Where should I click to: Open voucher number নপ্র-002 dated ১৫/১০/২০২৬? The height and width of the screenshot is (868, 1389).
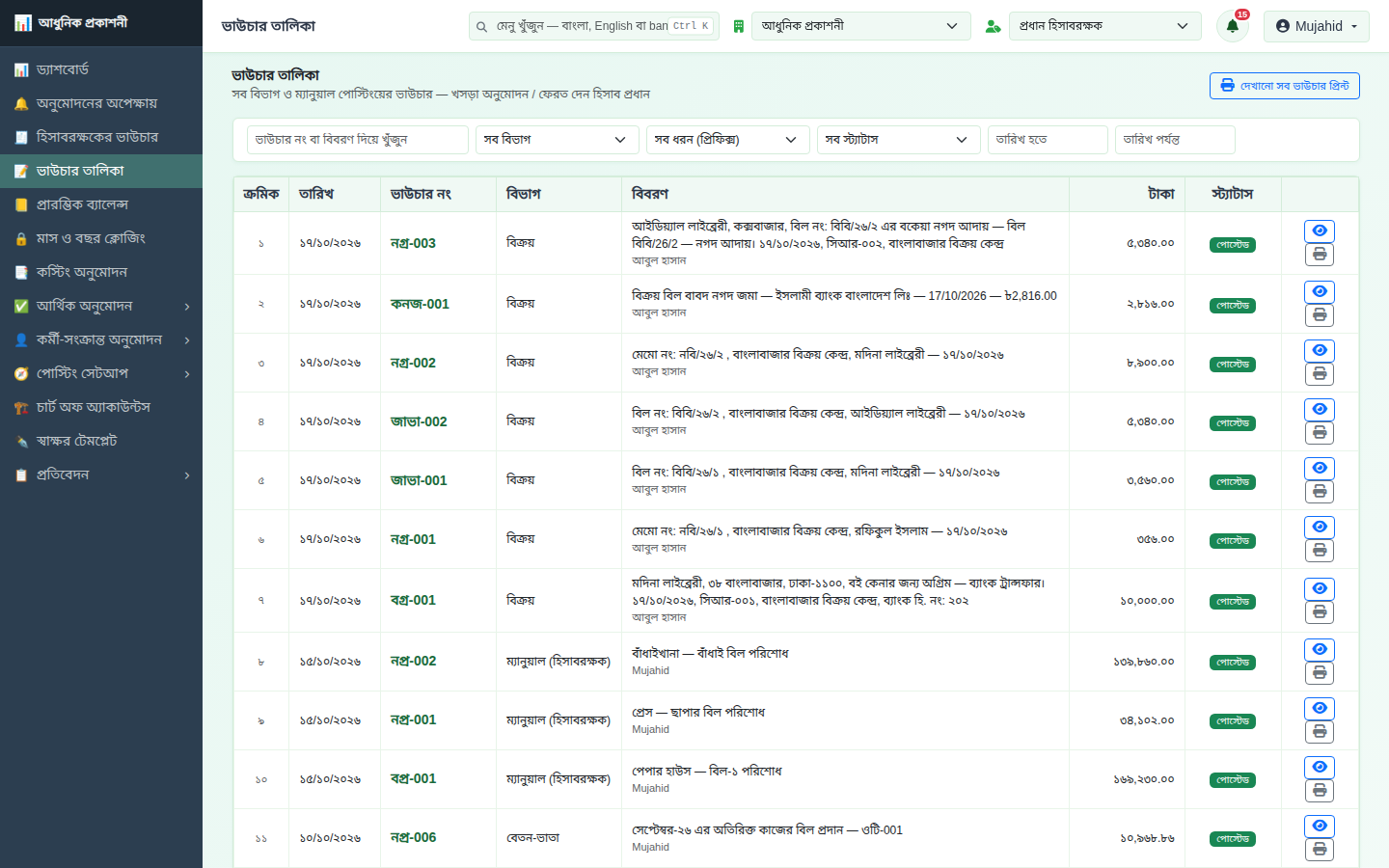[x=413, y=661]
